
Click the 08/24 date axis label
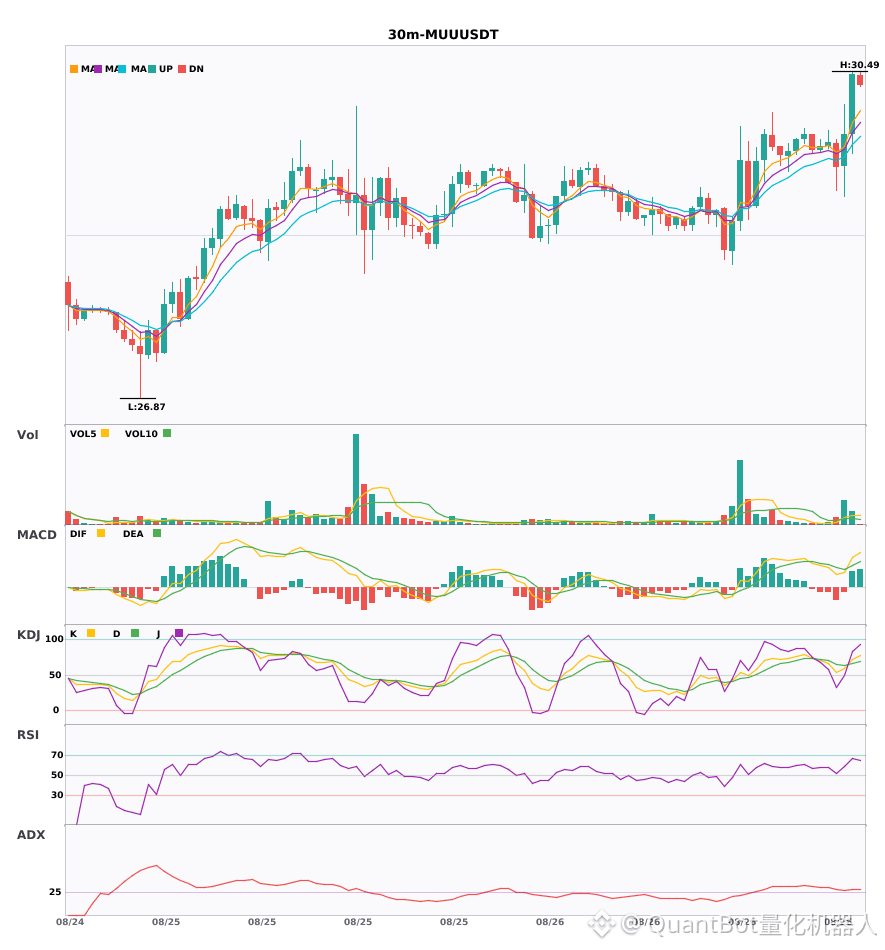(x=70, y=922)
